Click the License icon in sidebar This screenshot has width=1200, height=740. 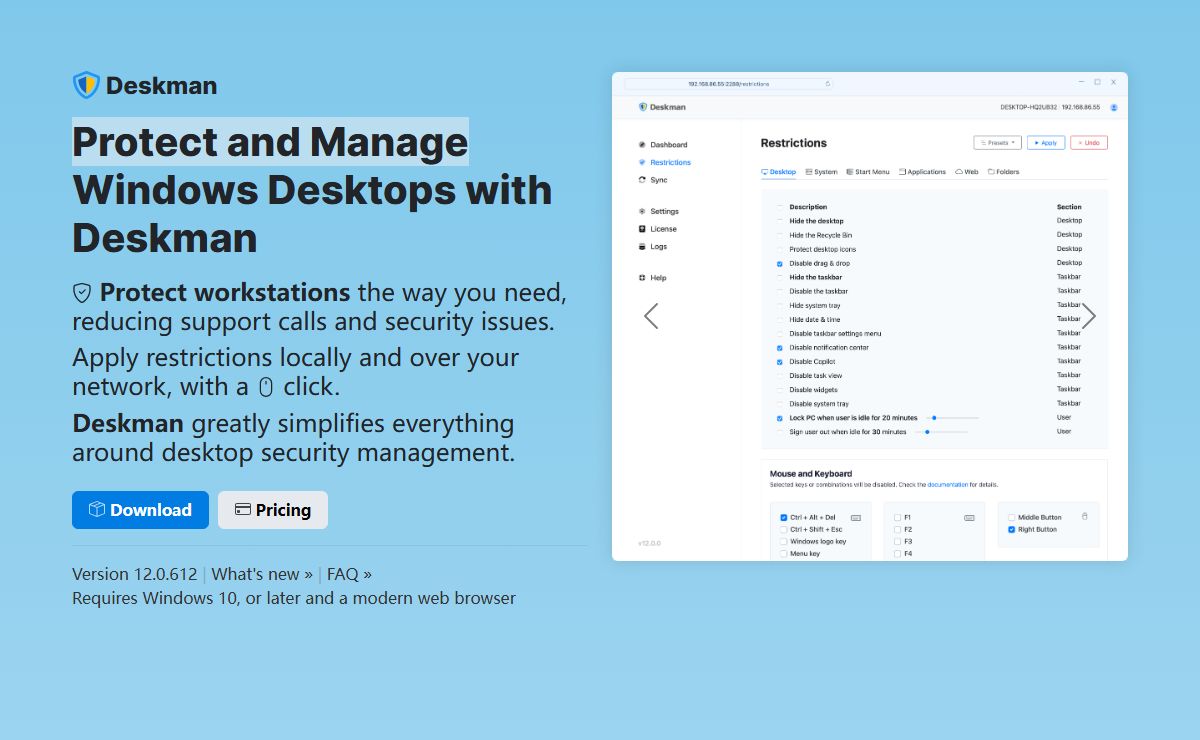click(x=642, y=229)
